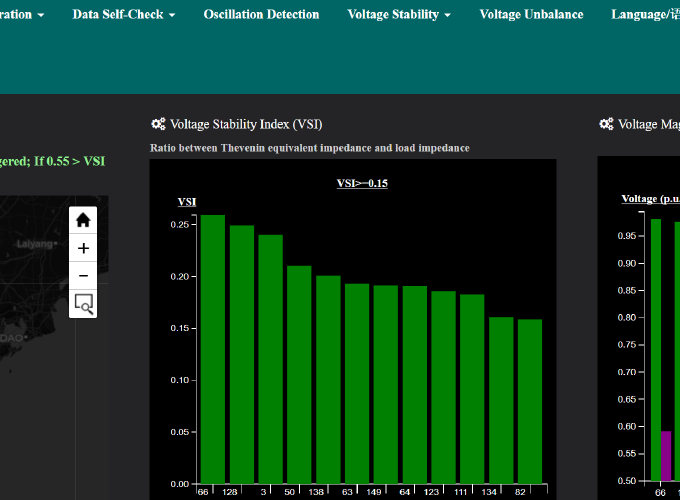Viewport: 680px width, 500px height.
Task: Select the VSI bar for bus 66
Action: 213,350
